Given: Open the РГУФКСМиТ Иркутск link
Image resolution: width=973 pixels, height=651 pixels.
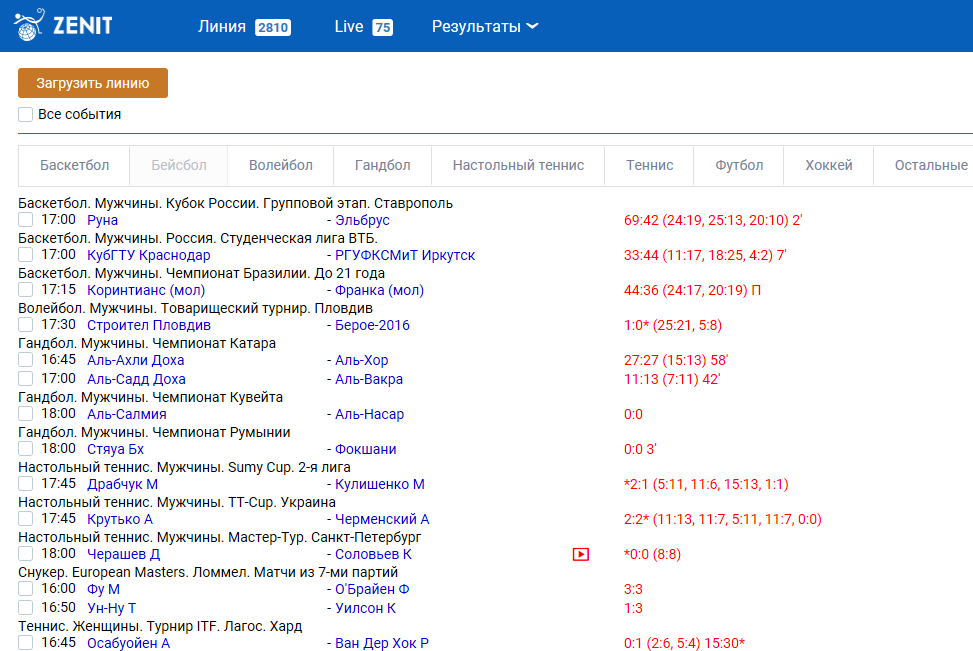Looking at the screenshot, I should click(405, 255).
